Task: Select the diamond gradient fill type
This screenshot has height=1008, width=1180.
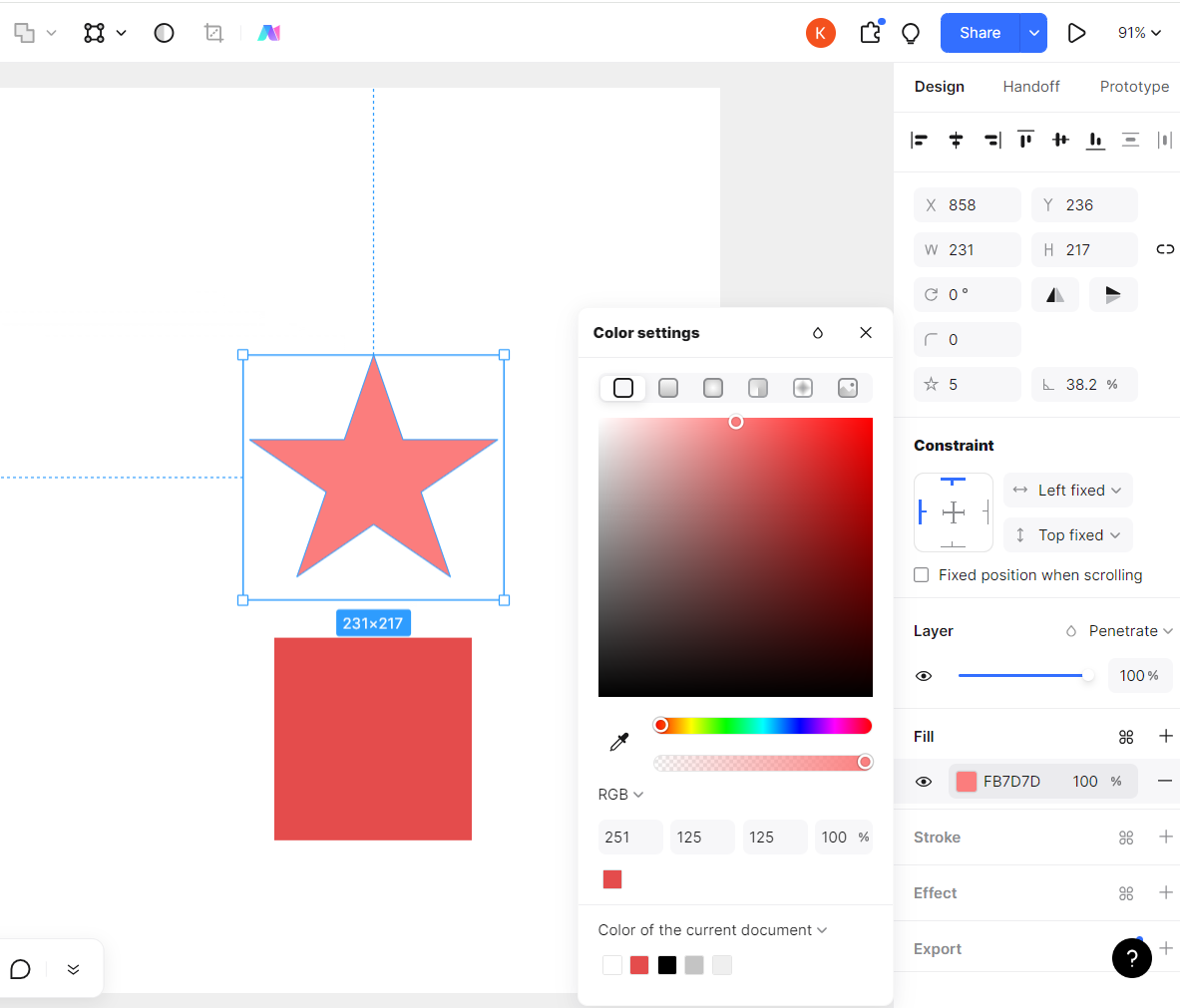Action: (x=803, y=388)
